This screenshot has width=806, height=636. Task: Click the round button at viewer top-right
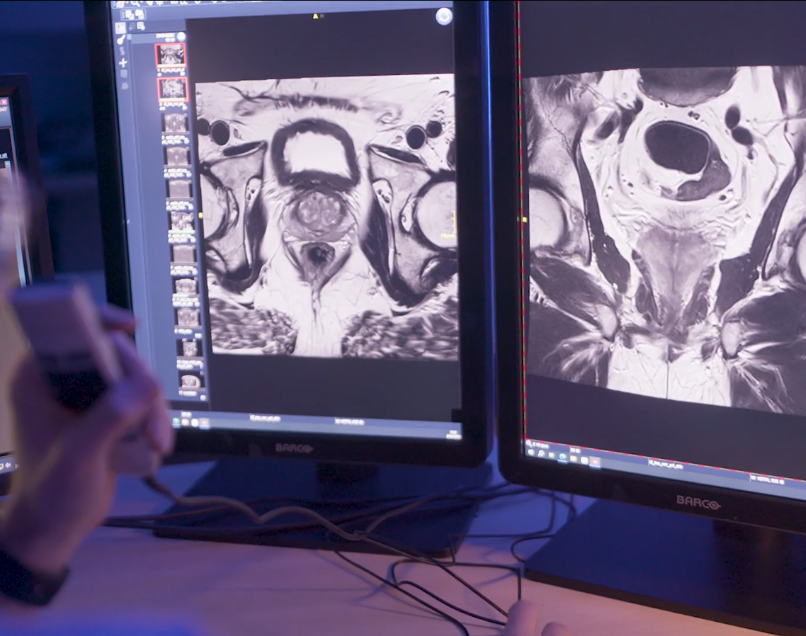[444, 16]
